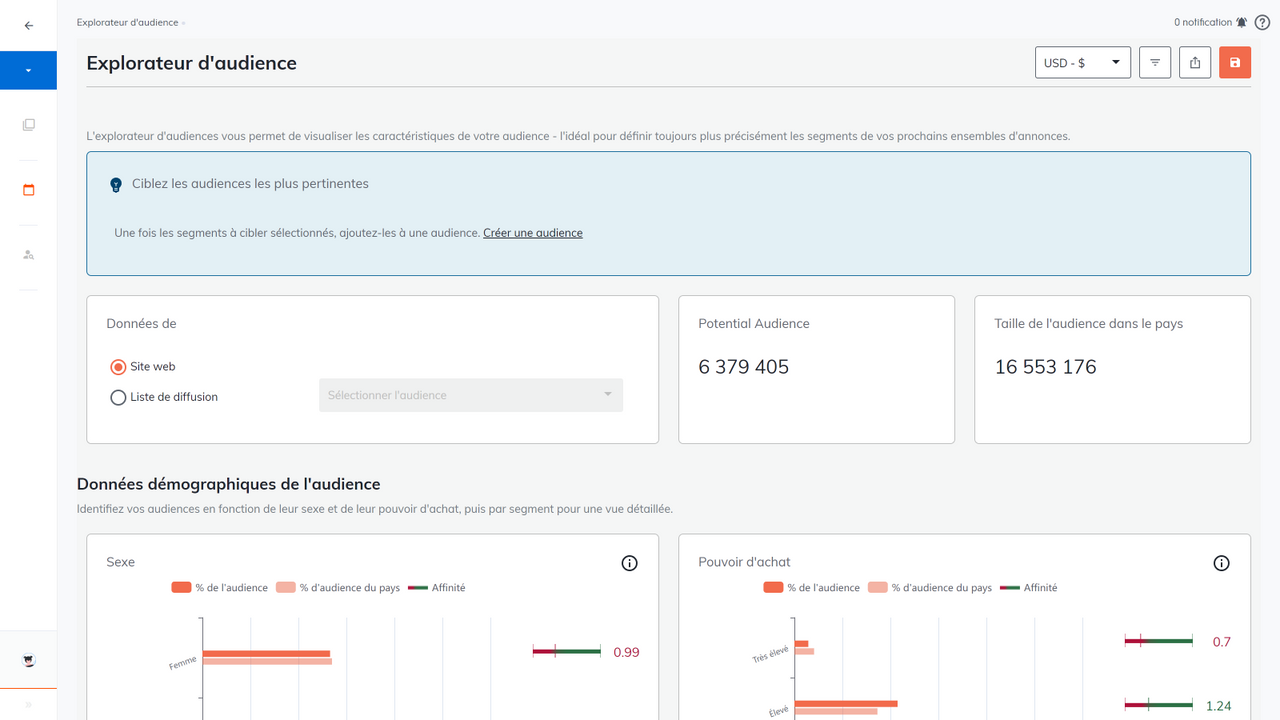Toggle Affinité legend in Sexe chart

click(437, 588)
